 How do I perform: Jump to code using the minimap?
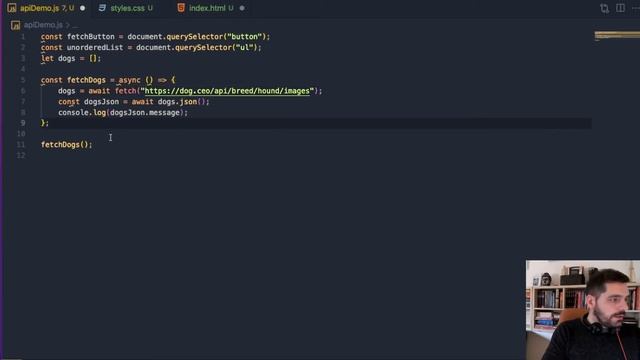pos(617,36)
